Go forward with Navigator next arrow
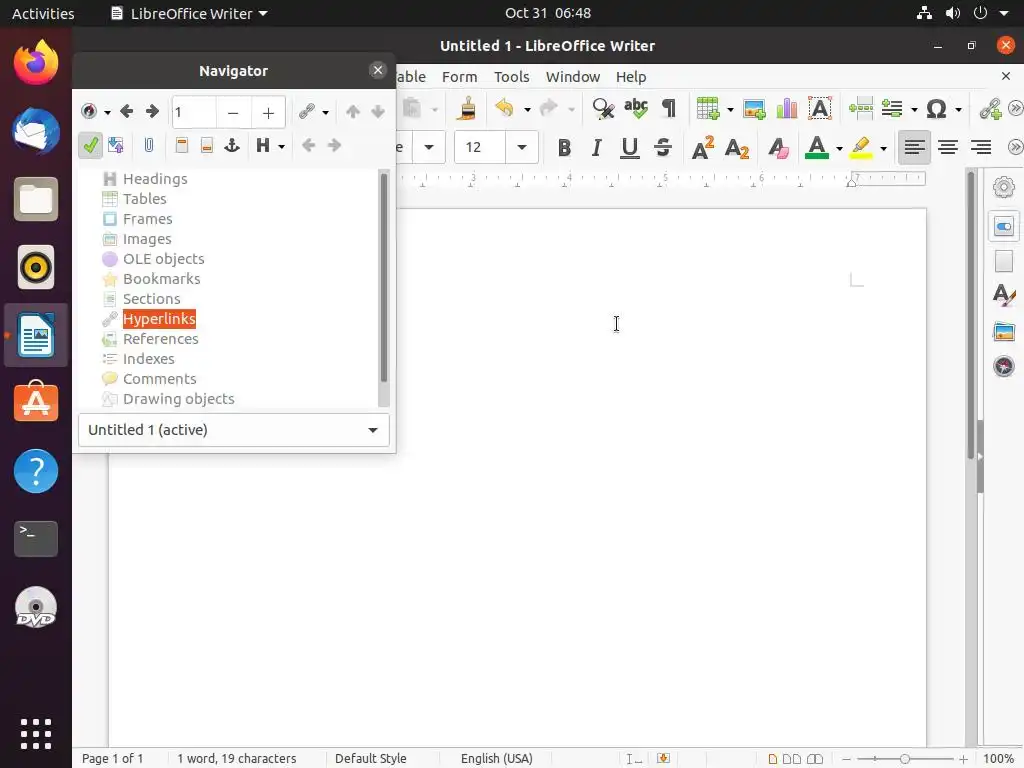The height and width of the screenshot is (768, 1024). coord(152,112)
